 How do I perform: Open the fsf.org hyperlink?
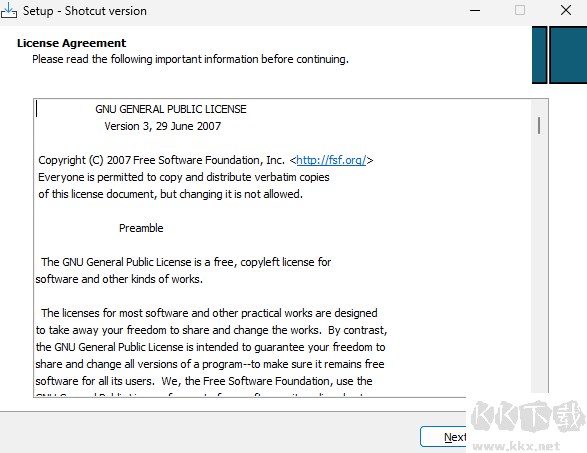[331, 160]
